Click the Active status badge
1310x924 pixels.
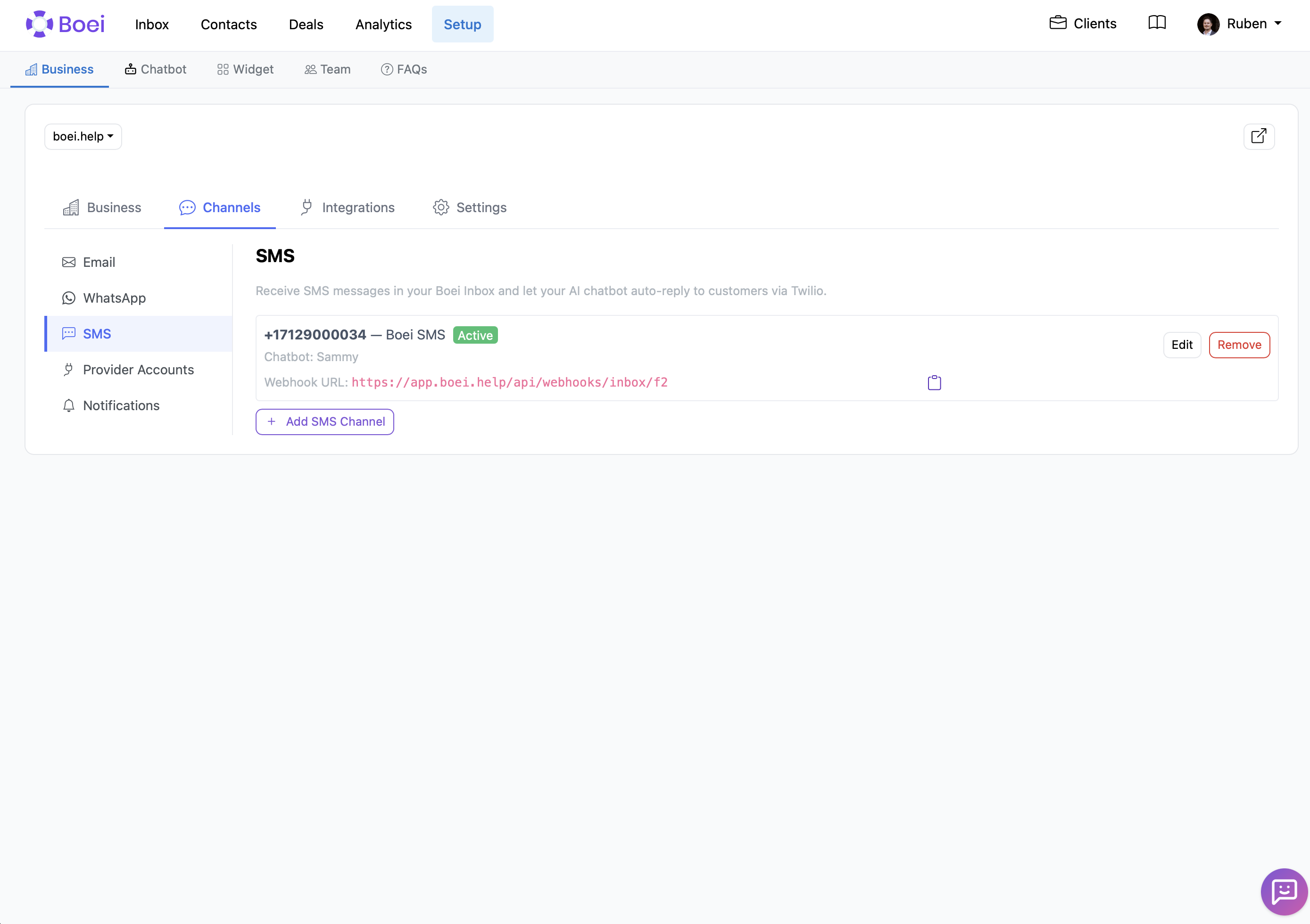(x=475, y=335)
